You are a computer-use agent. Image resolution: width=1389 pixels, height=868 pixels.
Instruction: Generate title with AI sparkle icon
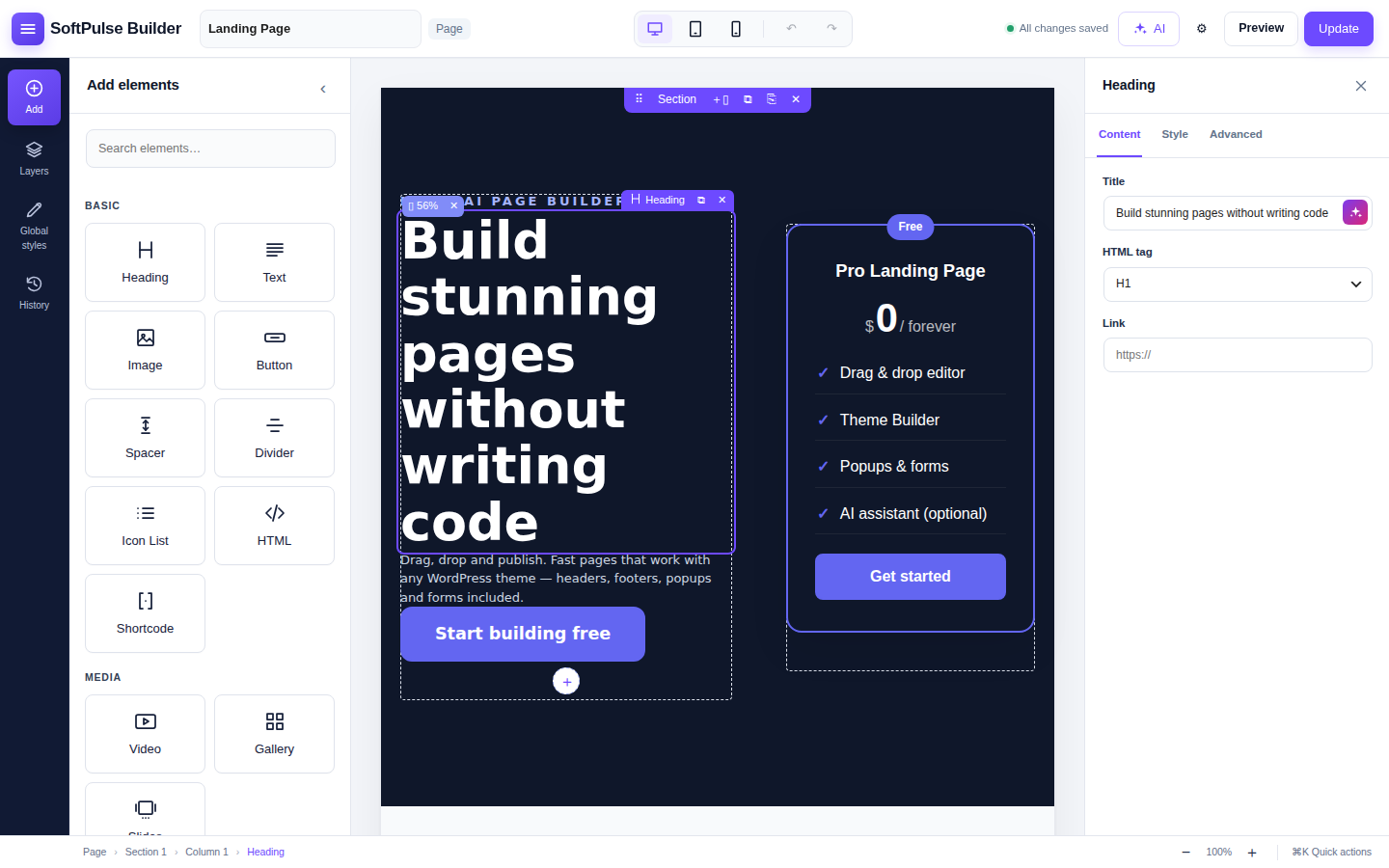click(x=1355, y=212)
